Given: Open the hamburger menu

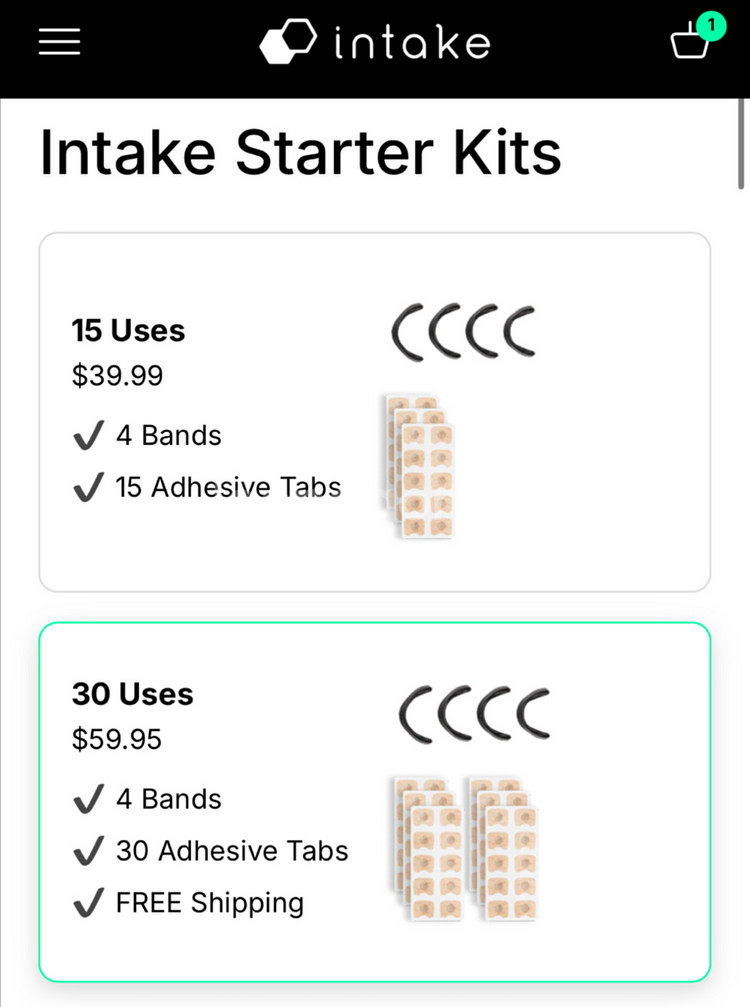Looking at the screenshot, I should 59,42.
